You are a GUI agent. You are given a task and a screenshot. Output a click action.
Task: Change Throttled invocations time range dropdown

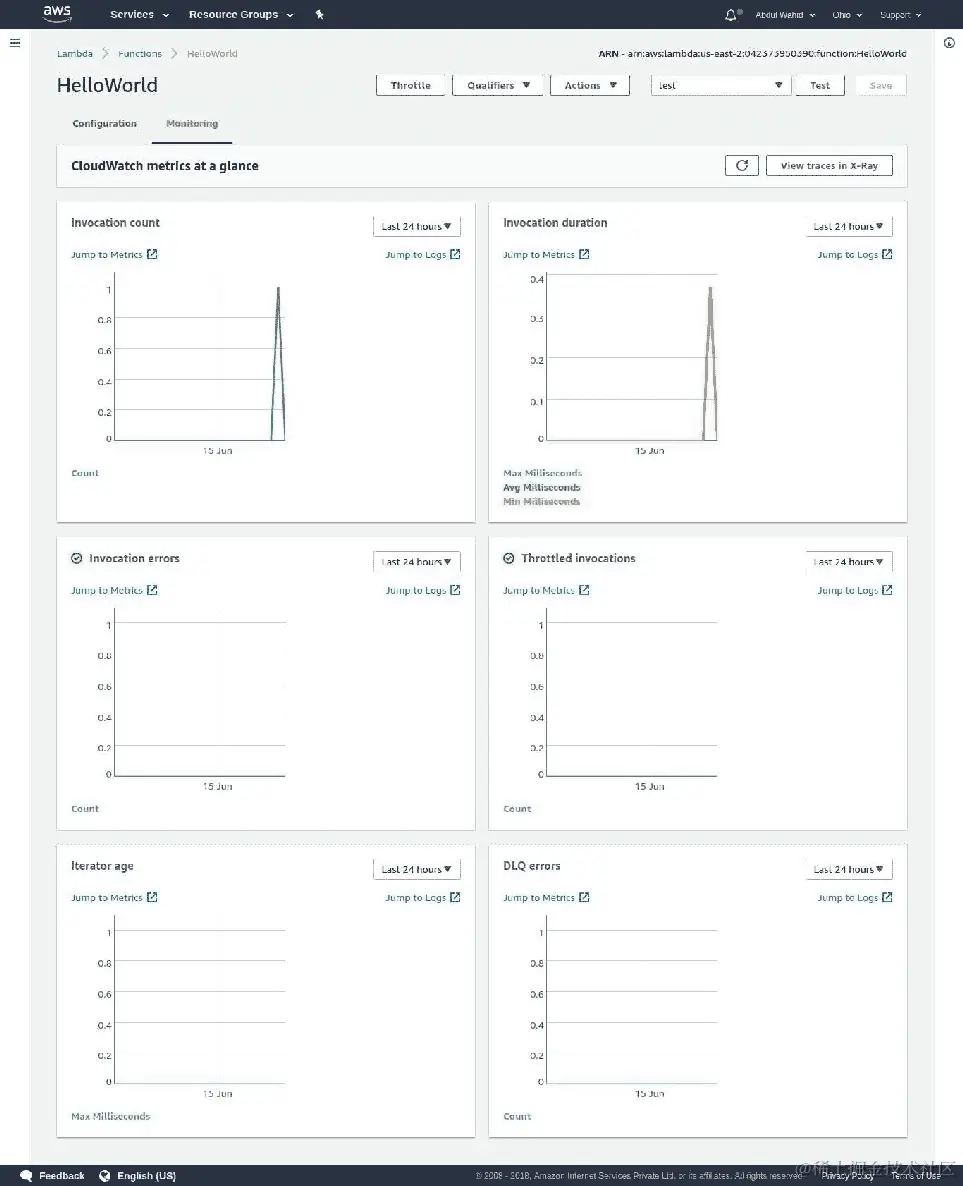848,561
